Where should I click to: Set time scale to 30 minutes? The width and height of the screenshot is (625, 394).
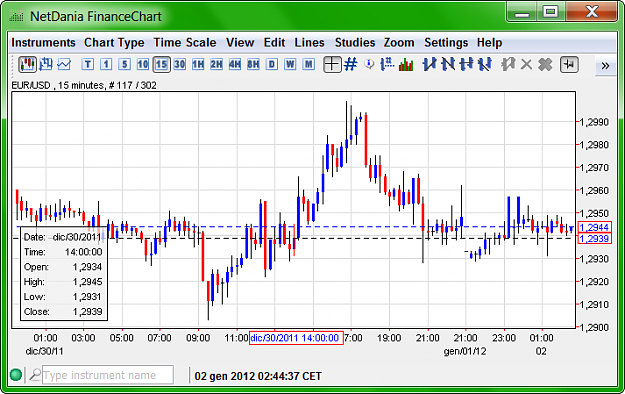[180, 64]
